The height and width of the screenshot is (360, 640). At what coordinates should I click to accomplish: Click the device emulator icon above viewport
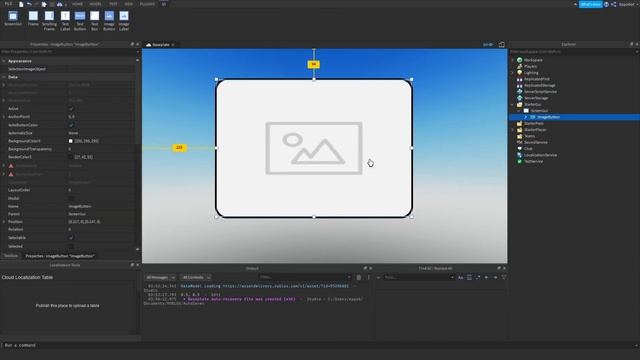[x=502, y=44]
